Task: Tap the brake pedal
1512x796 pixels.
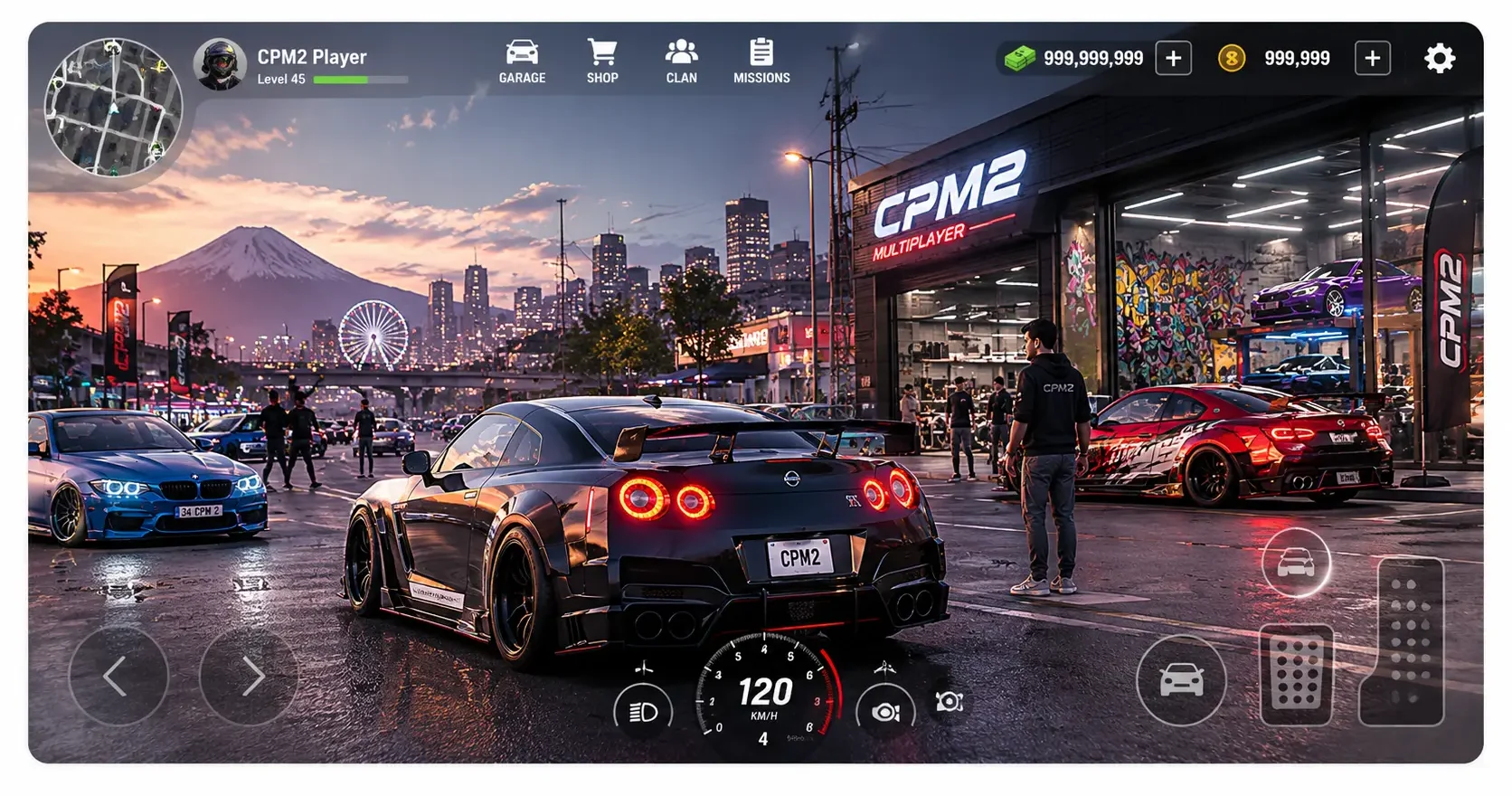Action: point(1297,674)
